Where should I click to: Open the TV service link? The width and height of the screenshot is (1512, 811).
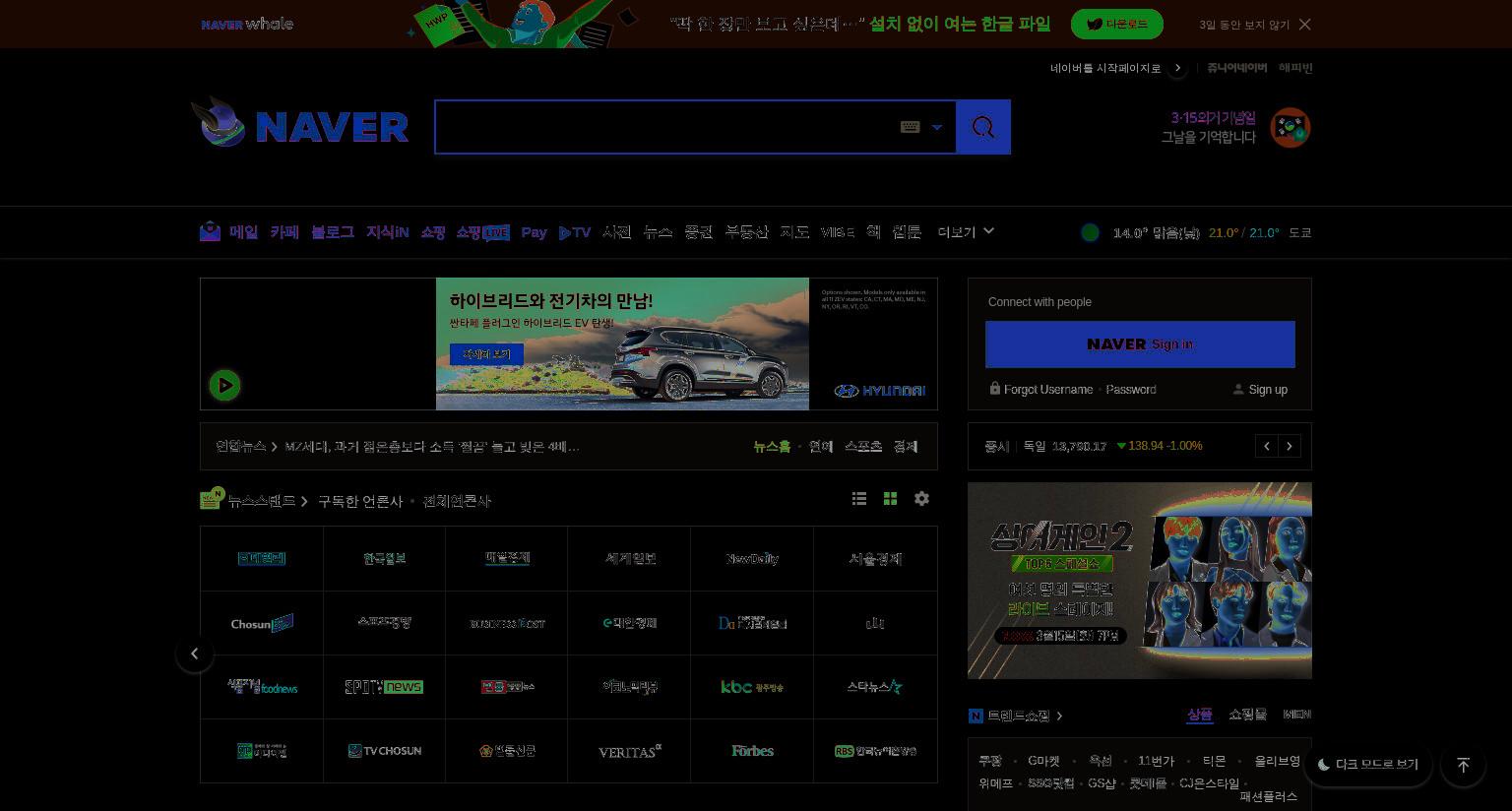click(x=575, y=232)
